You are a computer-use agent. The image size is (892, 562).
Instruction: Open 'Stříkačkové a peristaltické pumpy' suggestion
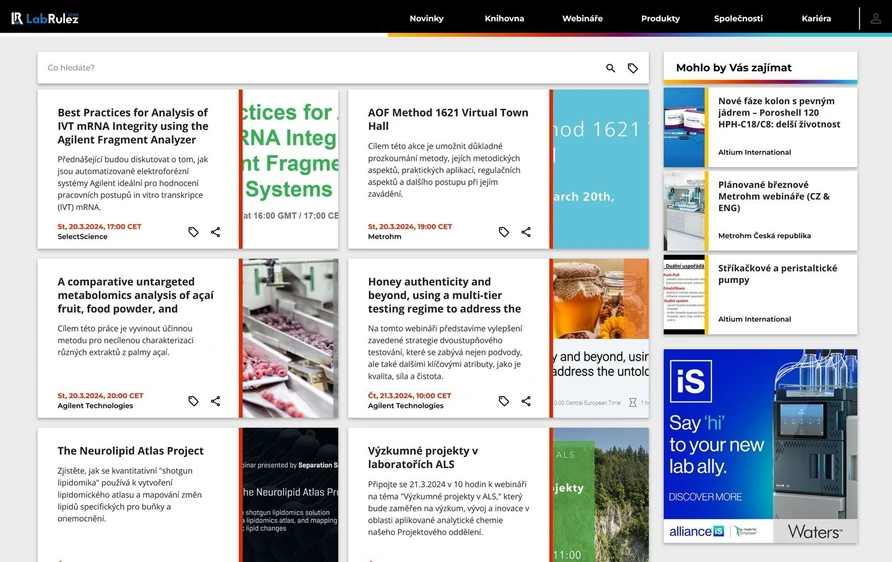click(x=777, y=274)
